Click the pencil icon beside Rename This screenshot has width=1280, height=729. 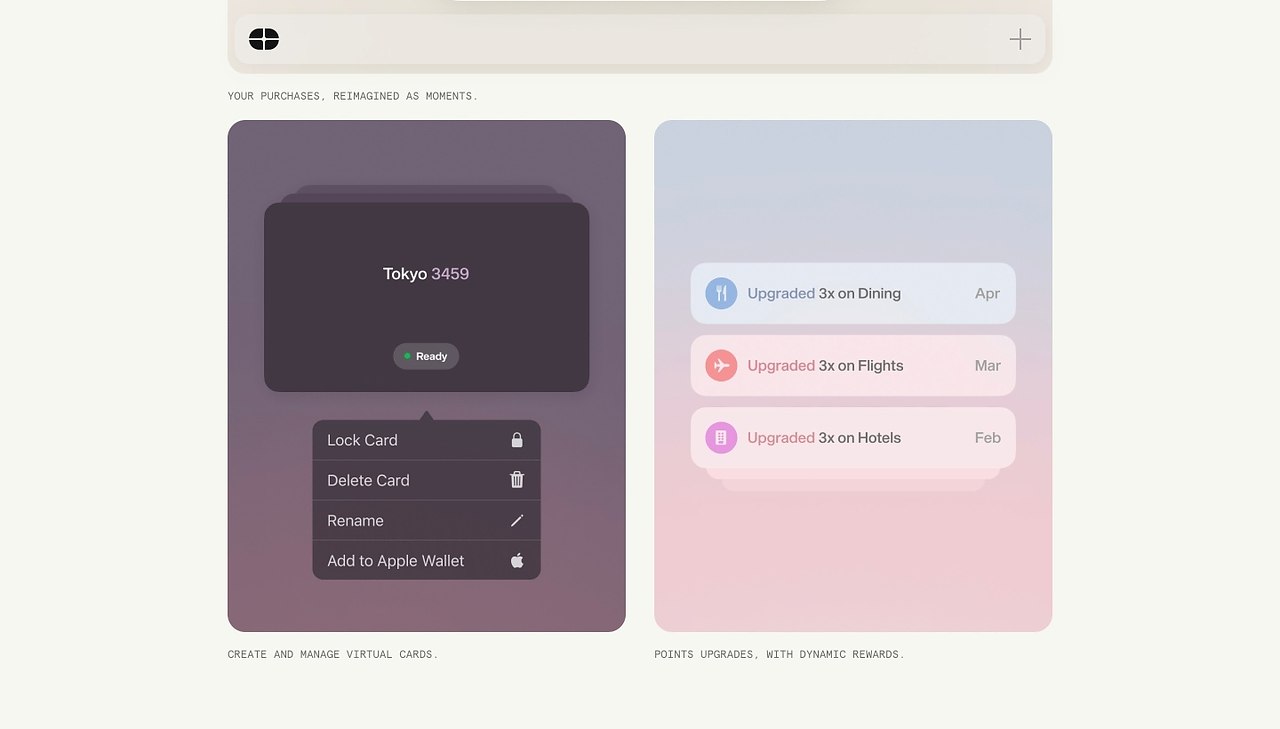(x=517, y=520)
